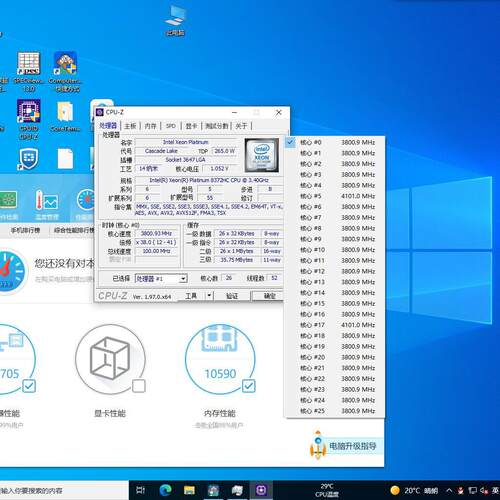Show hidden system tray icons

pyautogui.click(x=449, y=490)
